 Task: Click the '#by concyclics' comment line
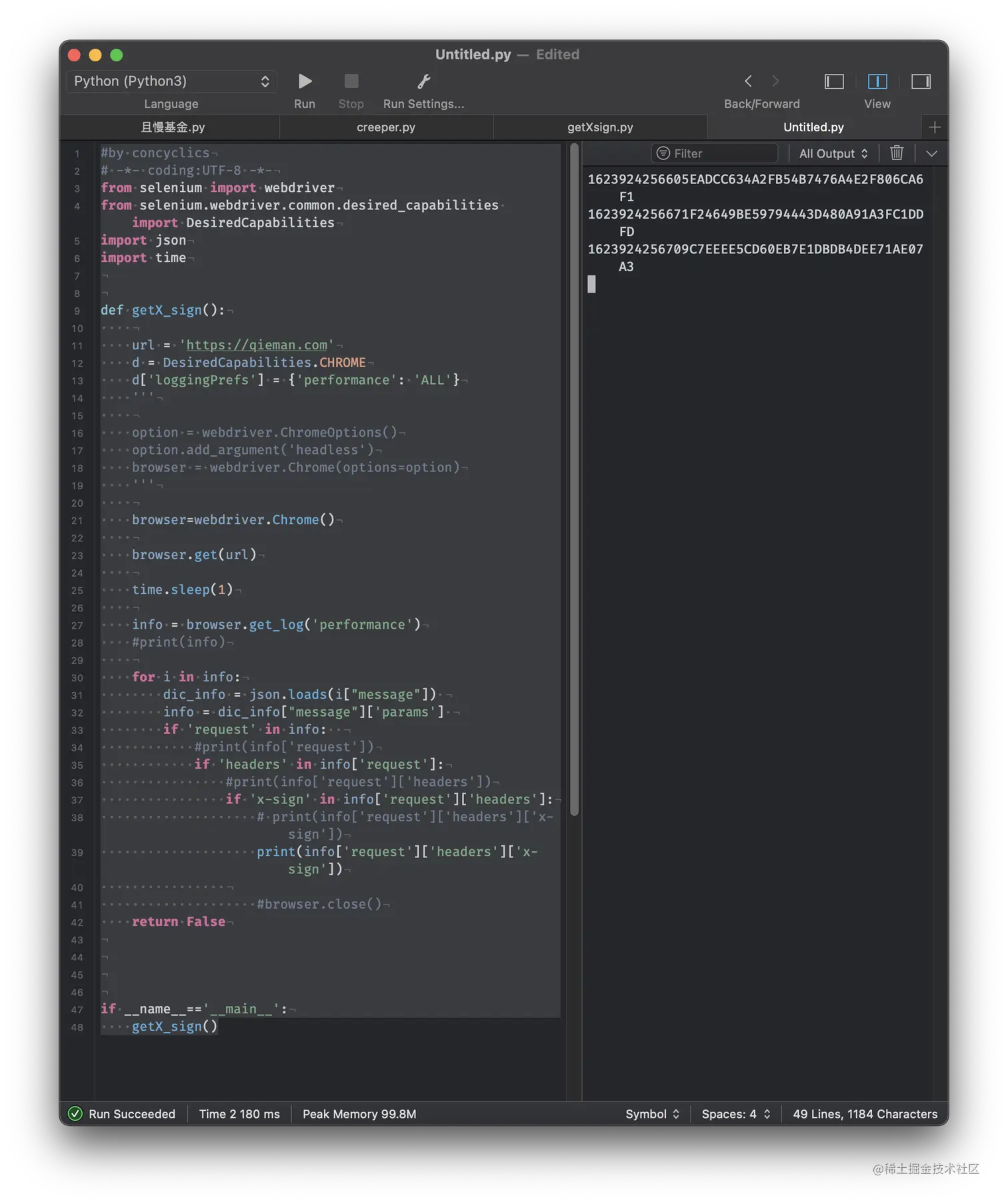155,153
